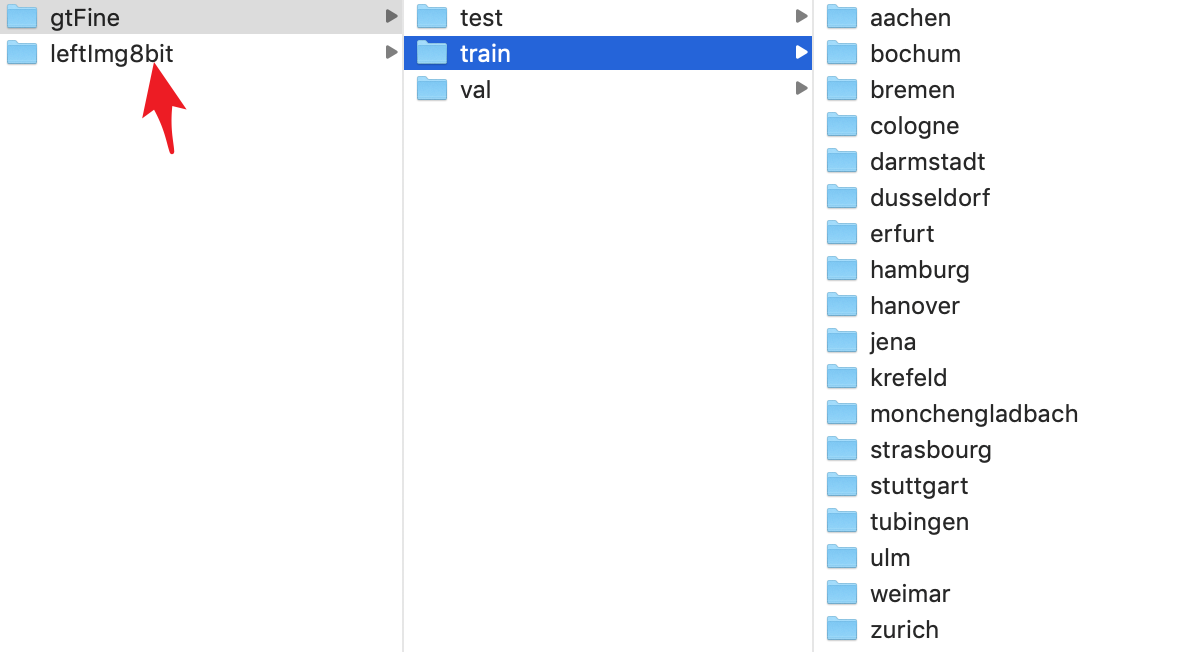Expand the leftImg8bit folder arrow
Image resolution: width=1184 pixels, height=652 pixels.
click(391, 52)
